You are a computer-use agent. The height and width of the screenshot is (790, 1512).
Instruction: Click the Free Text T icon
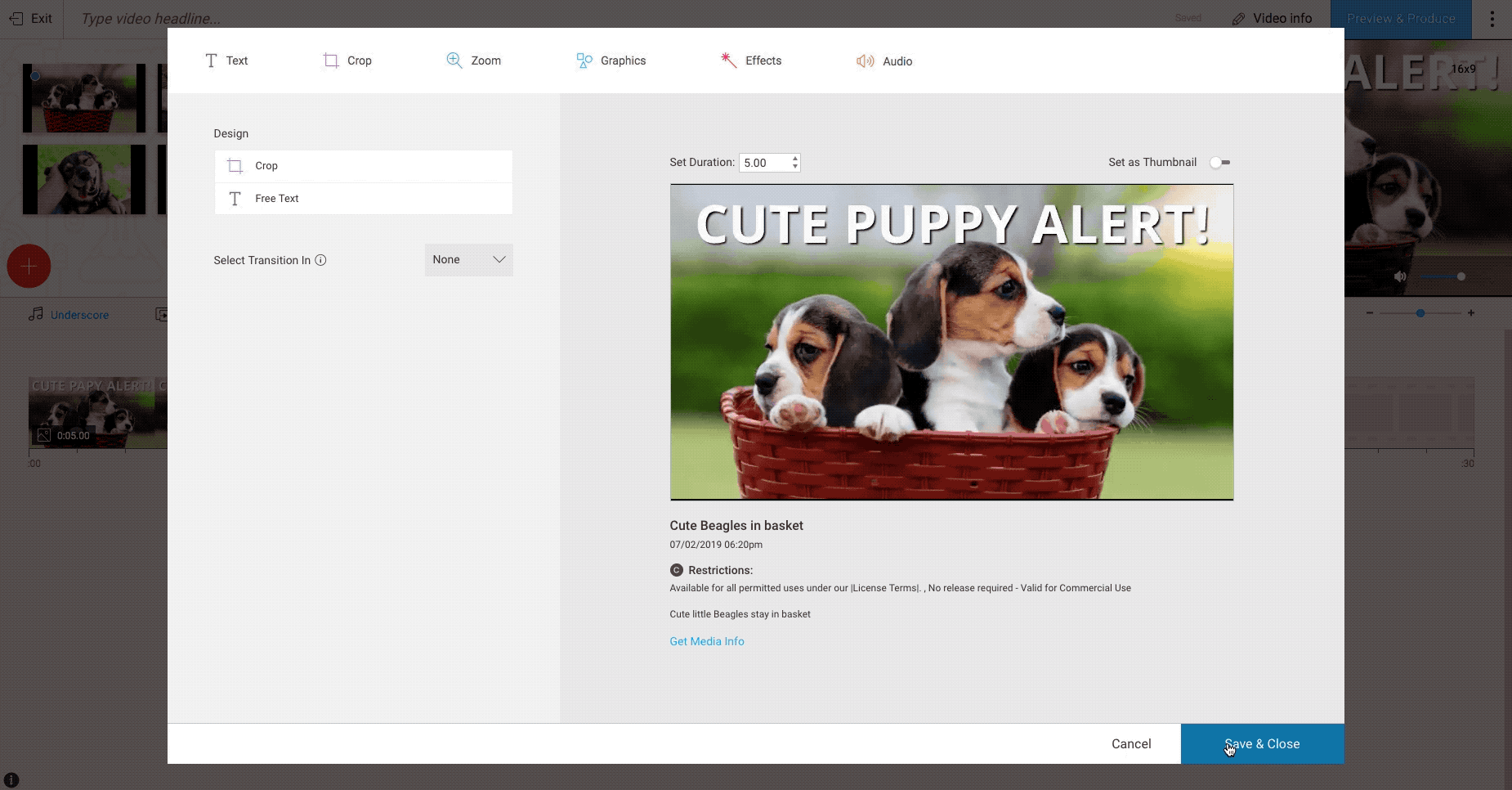(235, 199)
